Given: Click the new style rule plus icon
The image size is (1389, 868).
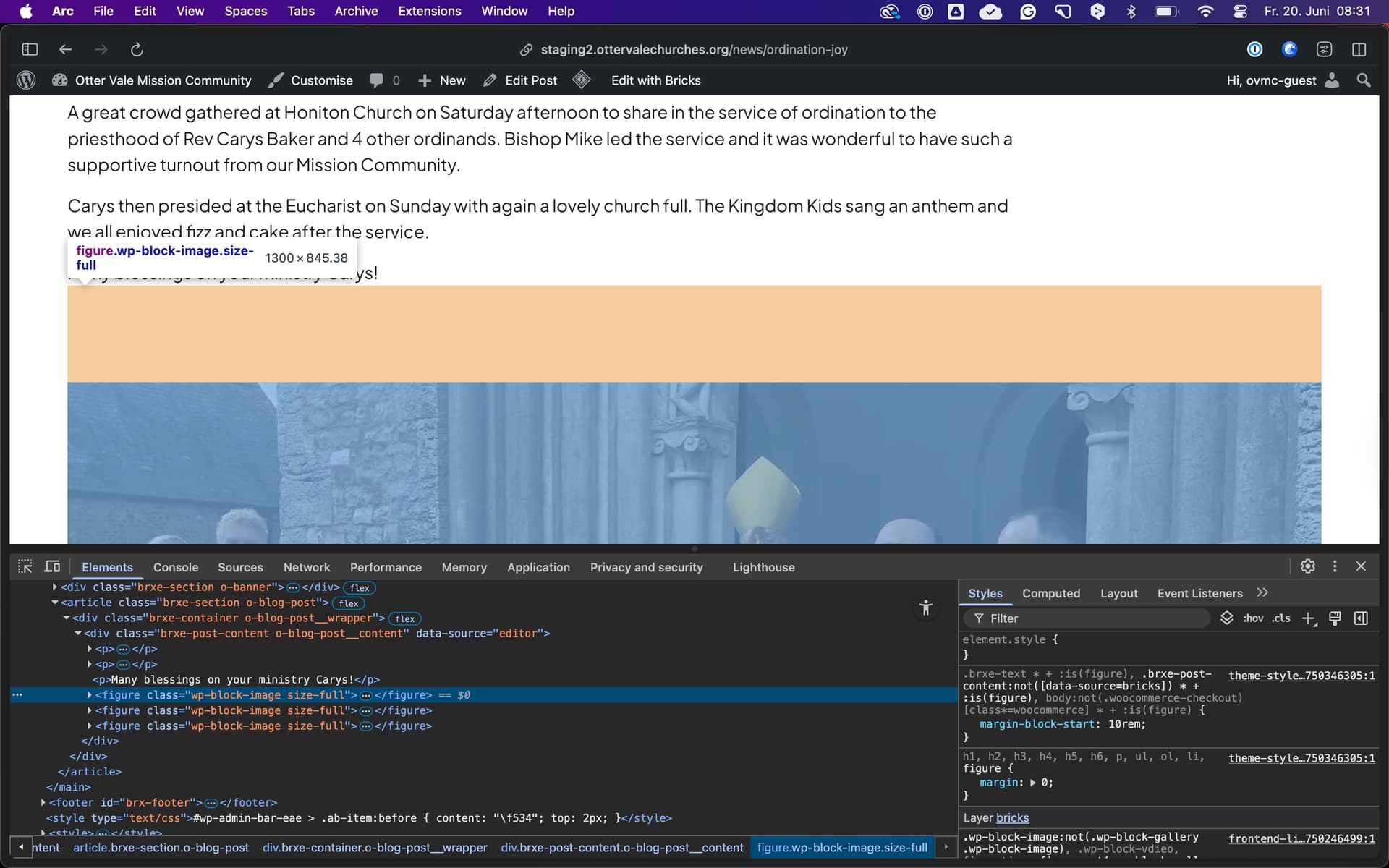Looking at the screenshot, I should 1309,618.
